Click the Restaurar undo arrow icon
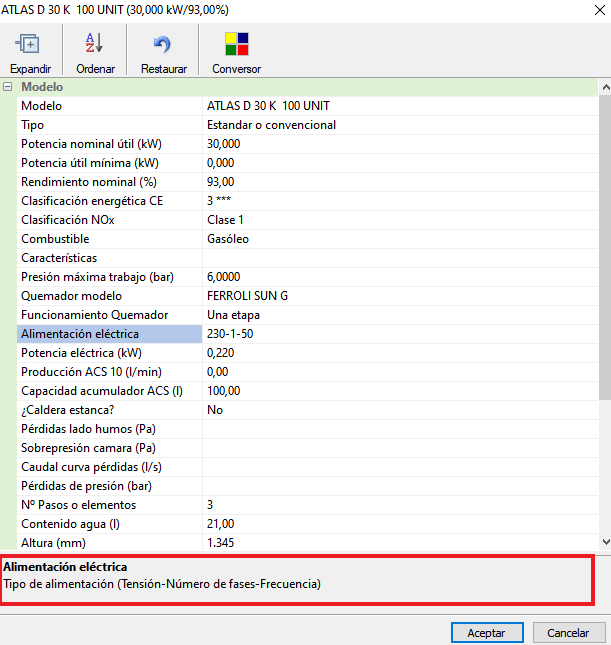 [x=163, y=44]
